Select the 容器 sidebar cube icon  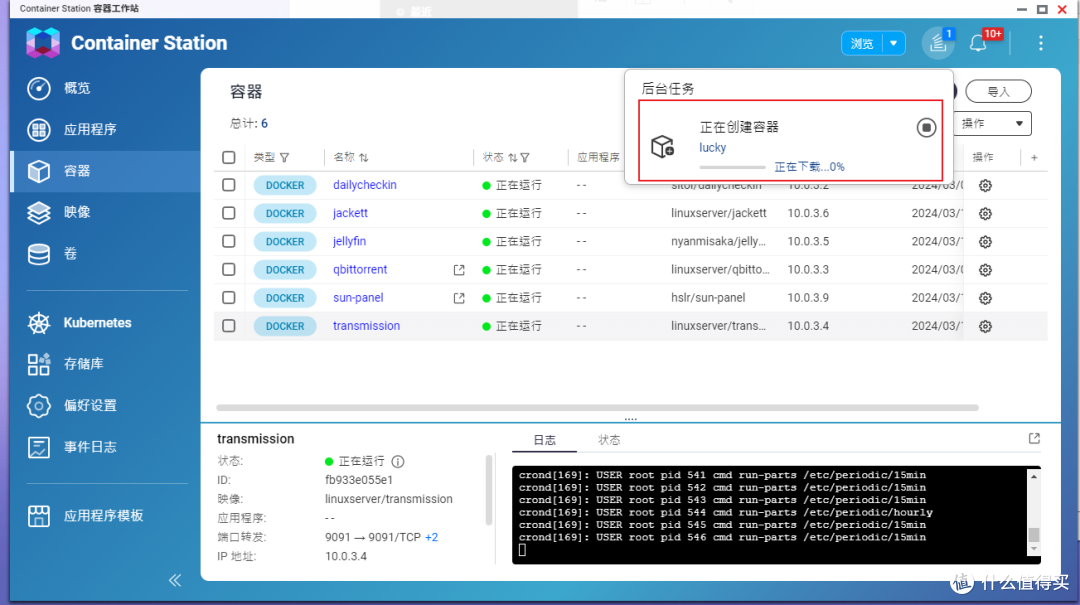[x=39, y=171]
